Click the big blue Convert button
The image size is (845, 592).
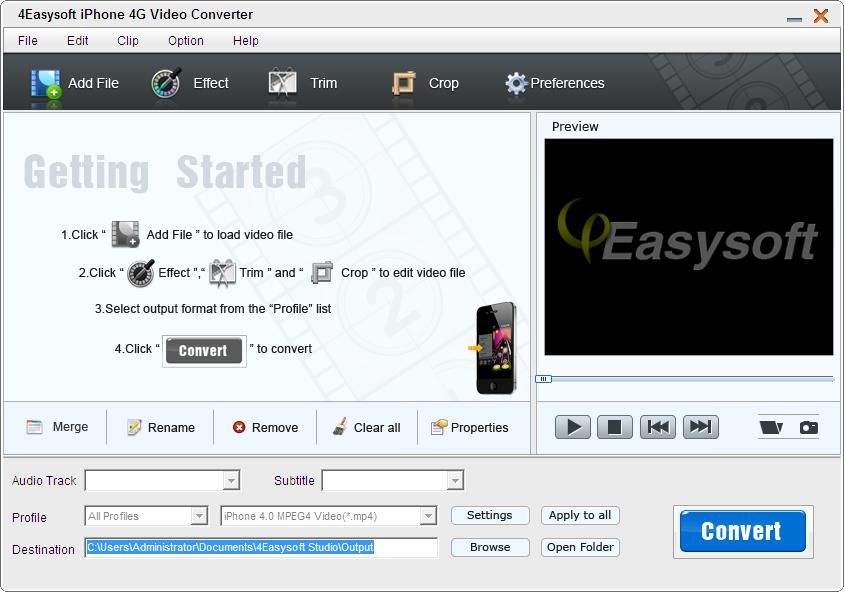point(743,531)
